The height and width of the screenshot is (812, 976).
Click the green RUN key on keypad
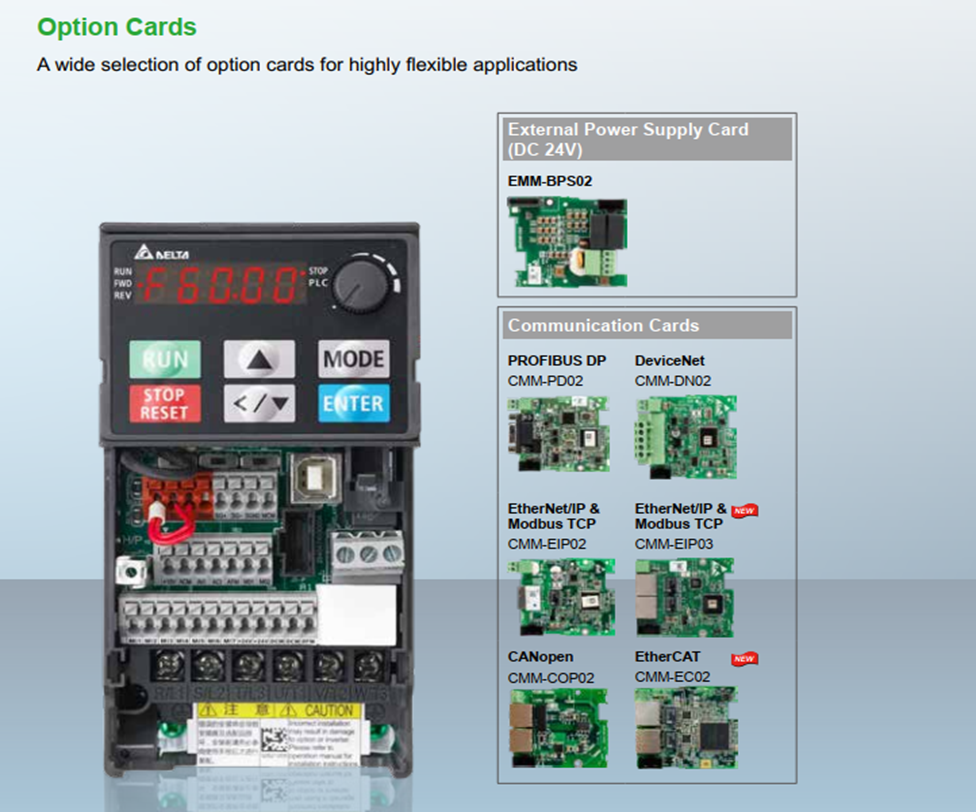click(x=165, y=359)
